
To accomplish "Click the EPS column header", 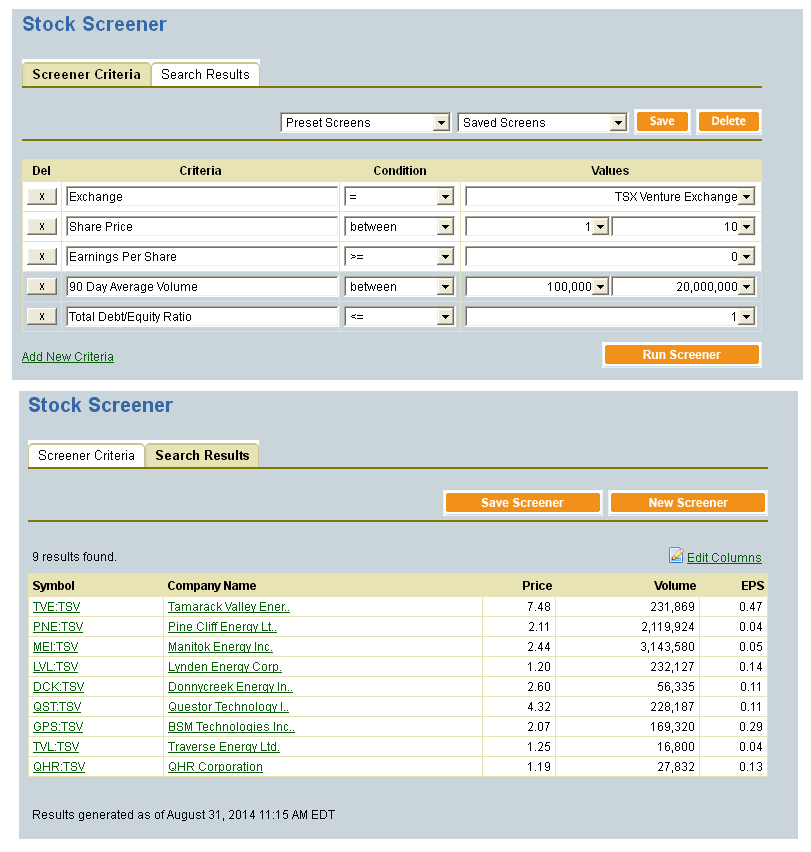I will point(752,586).
